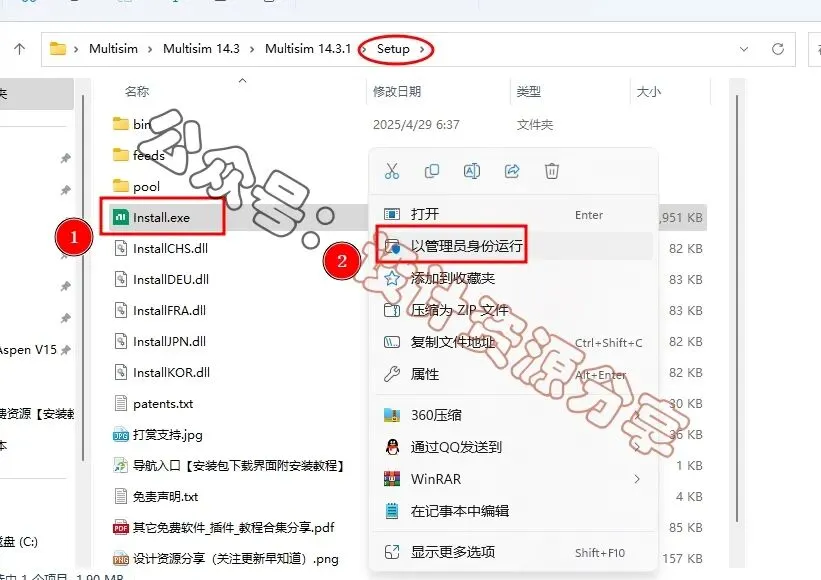Select InstallDEU.dll file

coord(161,280)
